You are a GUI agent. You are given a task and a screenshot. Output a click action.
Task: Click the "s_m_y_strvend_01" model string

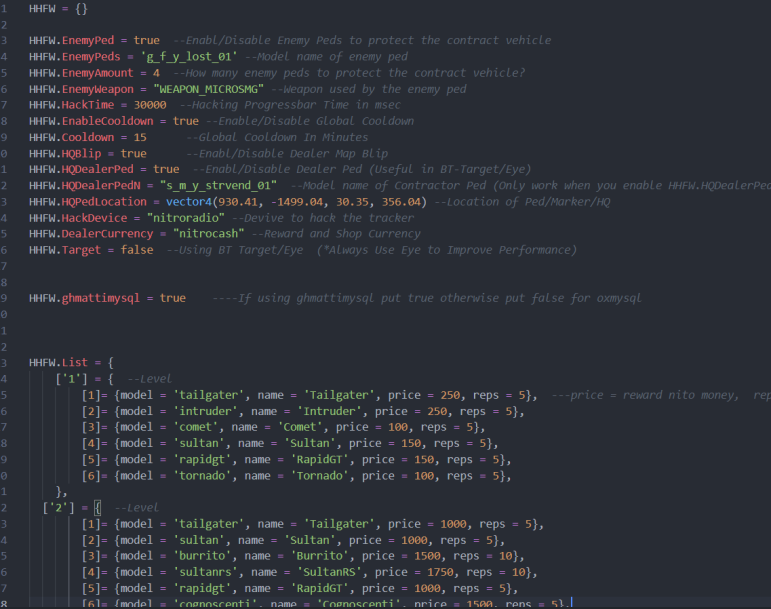click(218, 185)
